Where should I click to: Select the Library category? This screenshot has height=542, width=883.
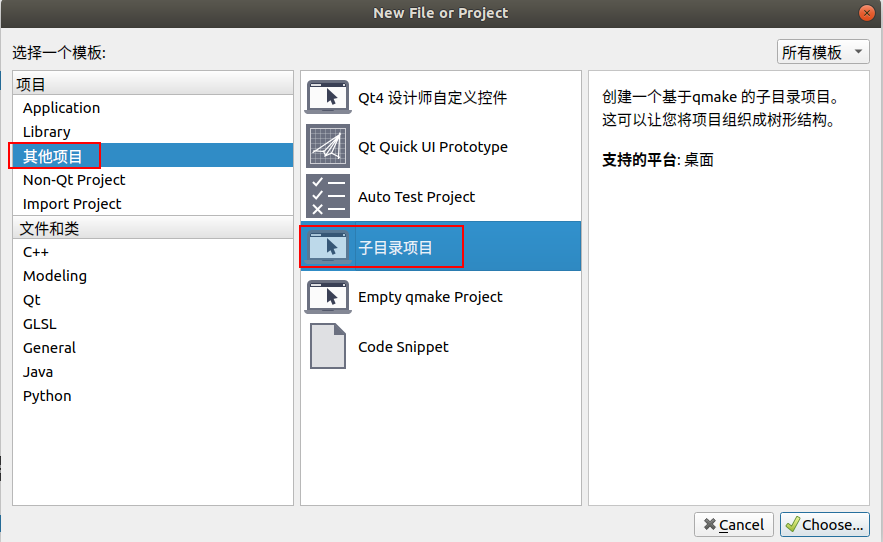[153, 132]
